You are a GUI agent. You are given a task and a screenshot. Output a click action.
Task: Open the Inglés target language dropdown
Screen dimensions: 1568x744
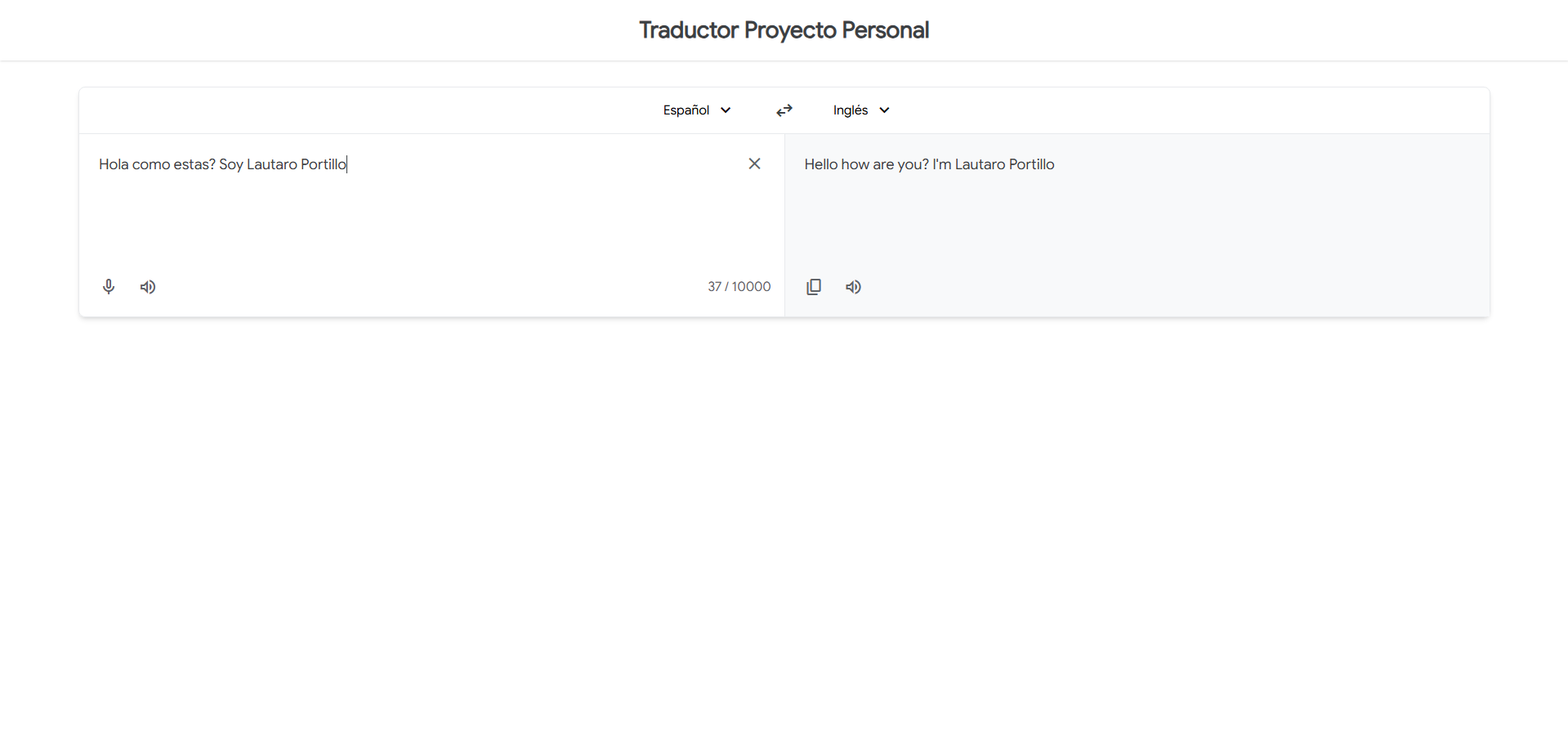[851, 110]
